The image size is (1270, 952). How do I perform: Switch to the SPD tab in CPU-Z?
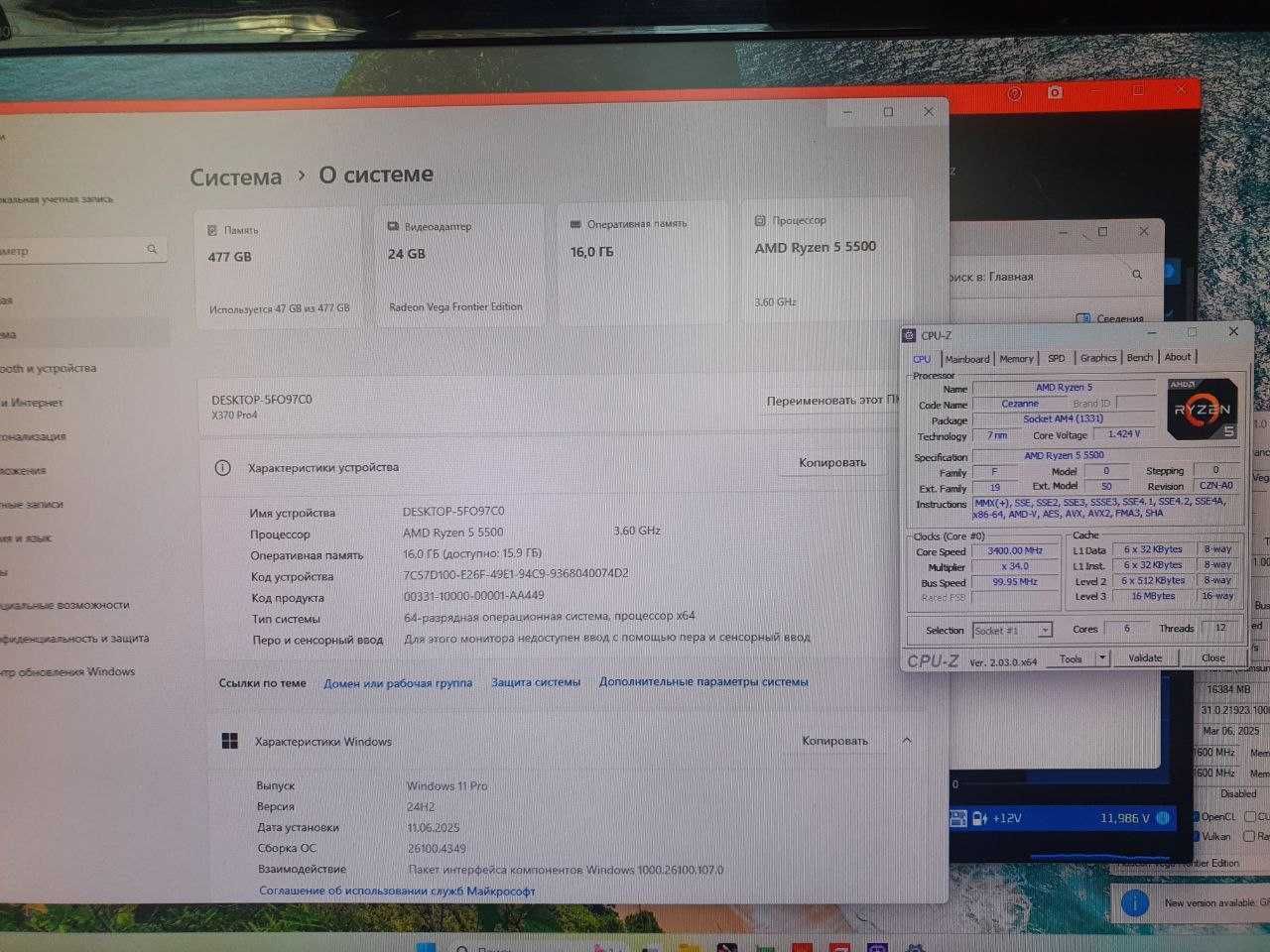(1057, 358)
